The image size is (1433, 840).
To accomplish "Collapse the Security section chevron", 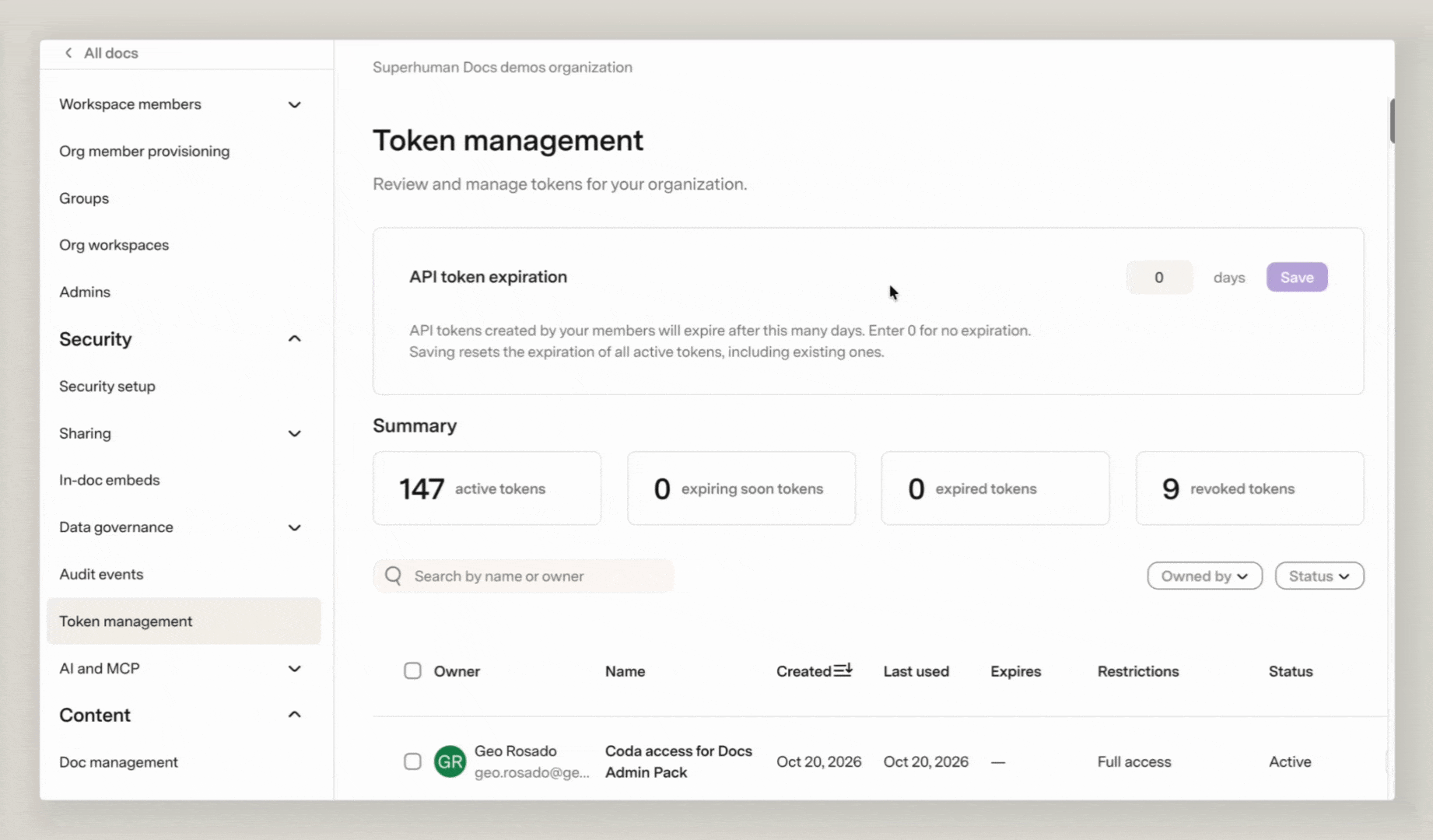I will [x=295, y=338].
